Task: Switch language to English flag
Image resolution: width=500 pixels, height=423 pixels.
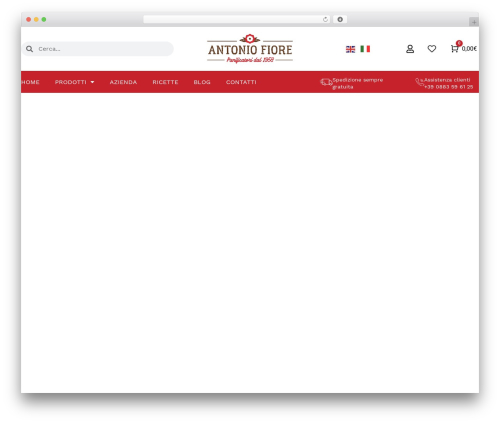Action: pyautogui.click(x=350, y=49)
